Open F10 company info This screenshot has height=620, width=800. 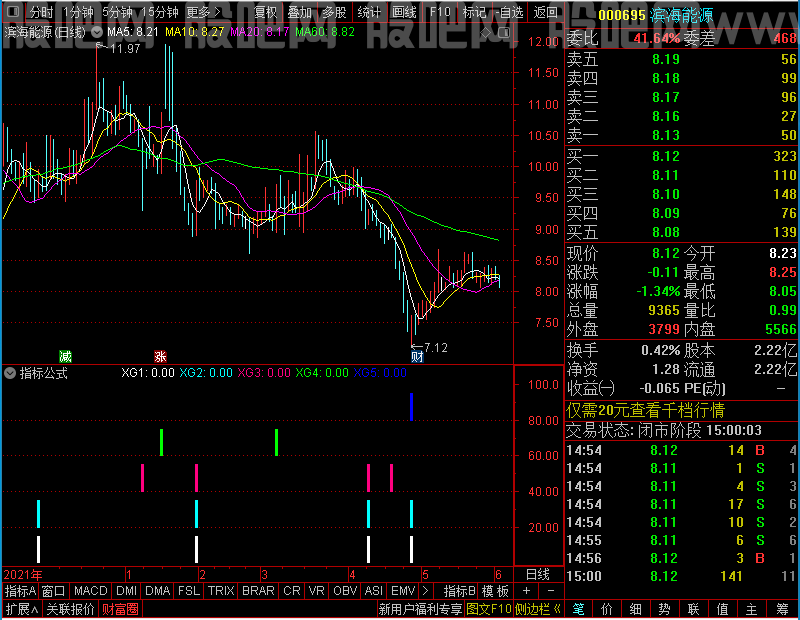pos(440,12)
